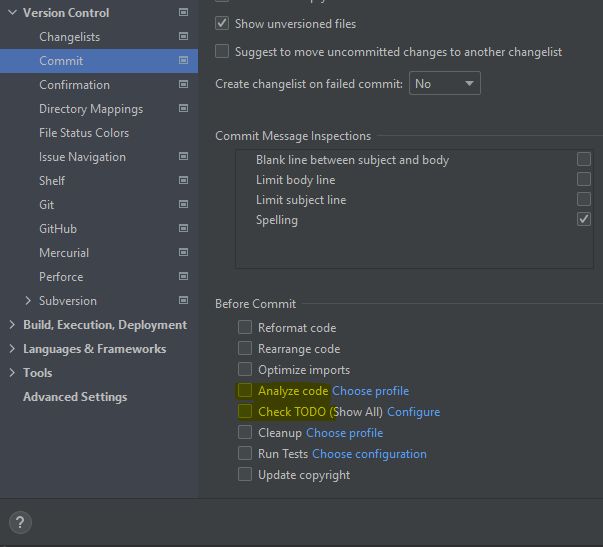Enable Cleanup before commit
The height and width of the screenshot is (547, 603).
pyautogui.click(x=245, y=432)
